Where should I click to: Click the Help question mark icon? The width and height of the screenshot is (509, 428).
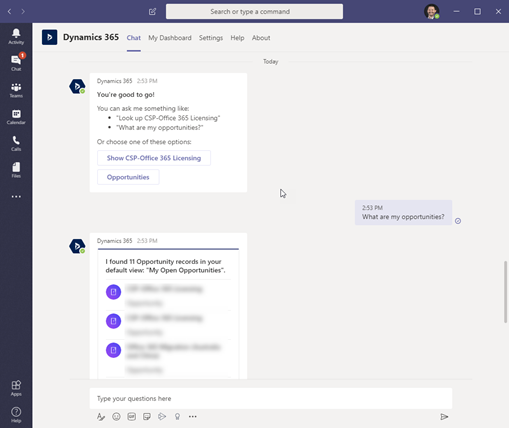(16, 414)
